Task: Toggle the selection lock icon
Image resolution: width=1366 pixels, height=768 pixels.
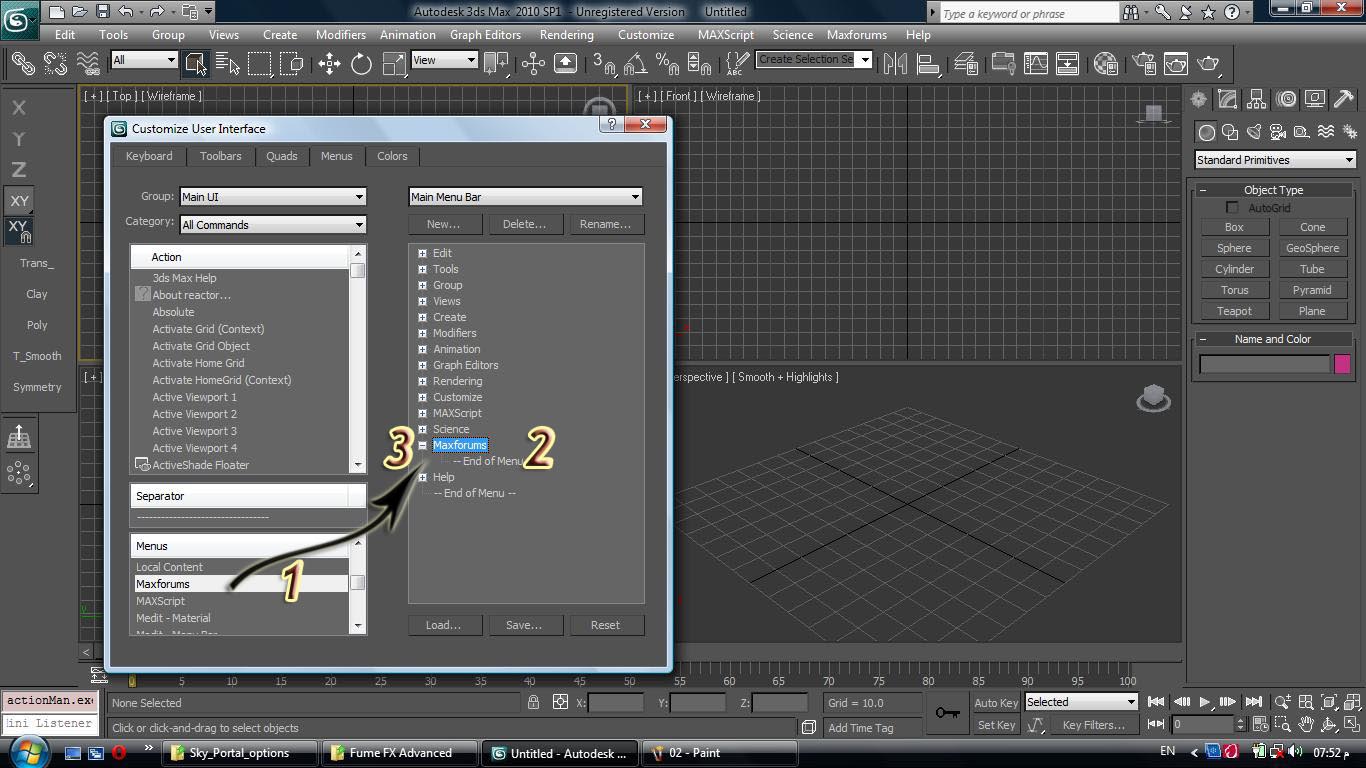Action: 534,703
